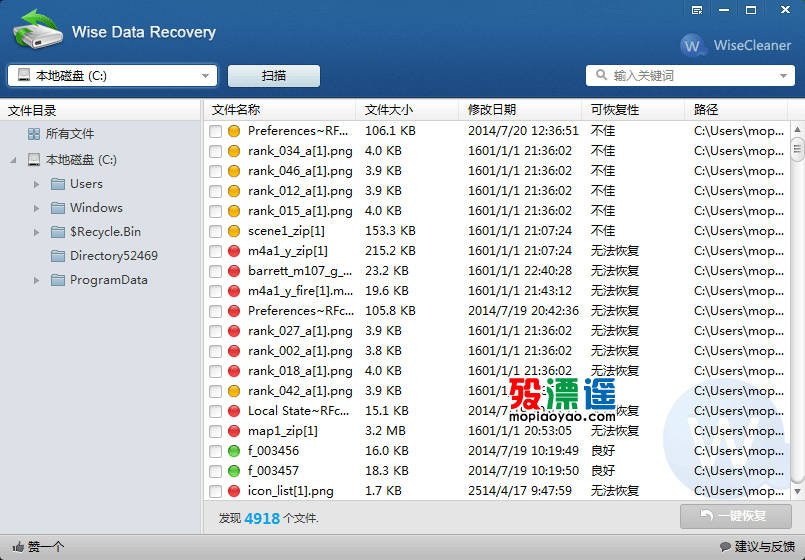Click red status dot for Local State~RFc
This screenshot has width=805, height=560.
click(x=234, y=411)
